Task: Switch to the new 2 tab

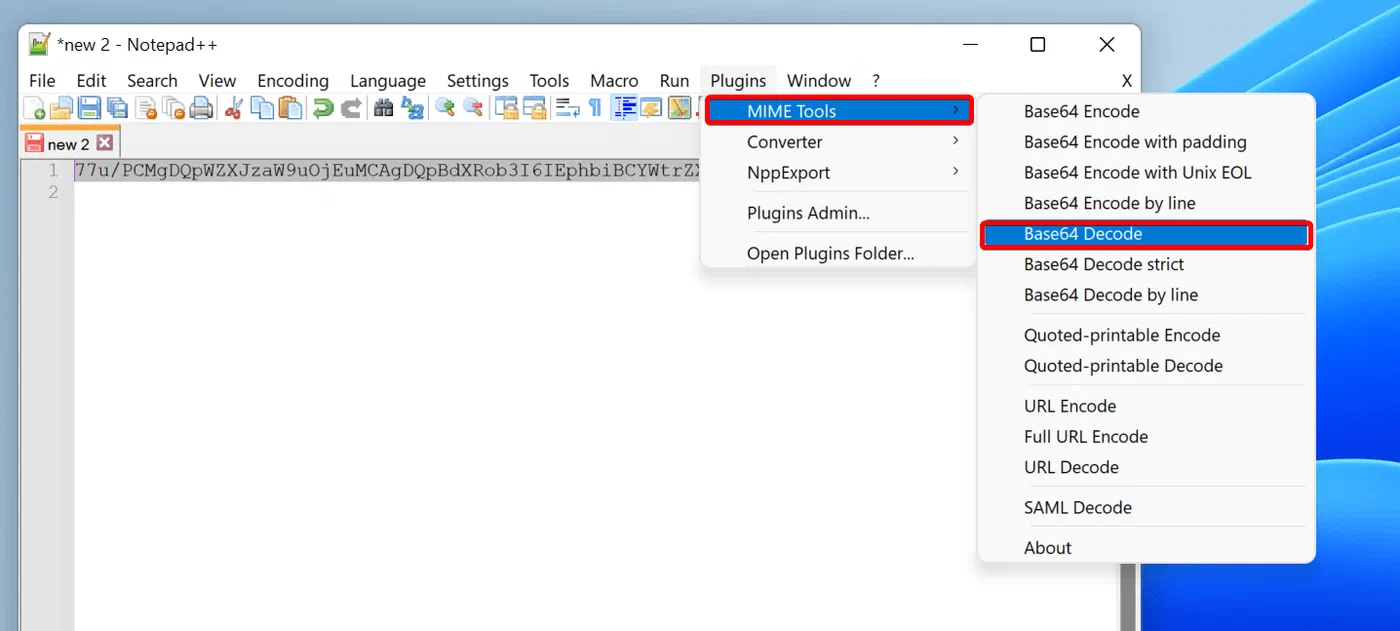Action: click(68, 144)
